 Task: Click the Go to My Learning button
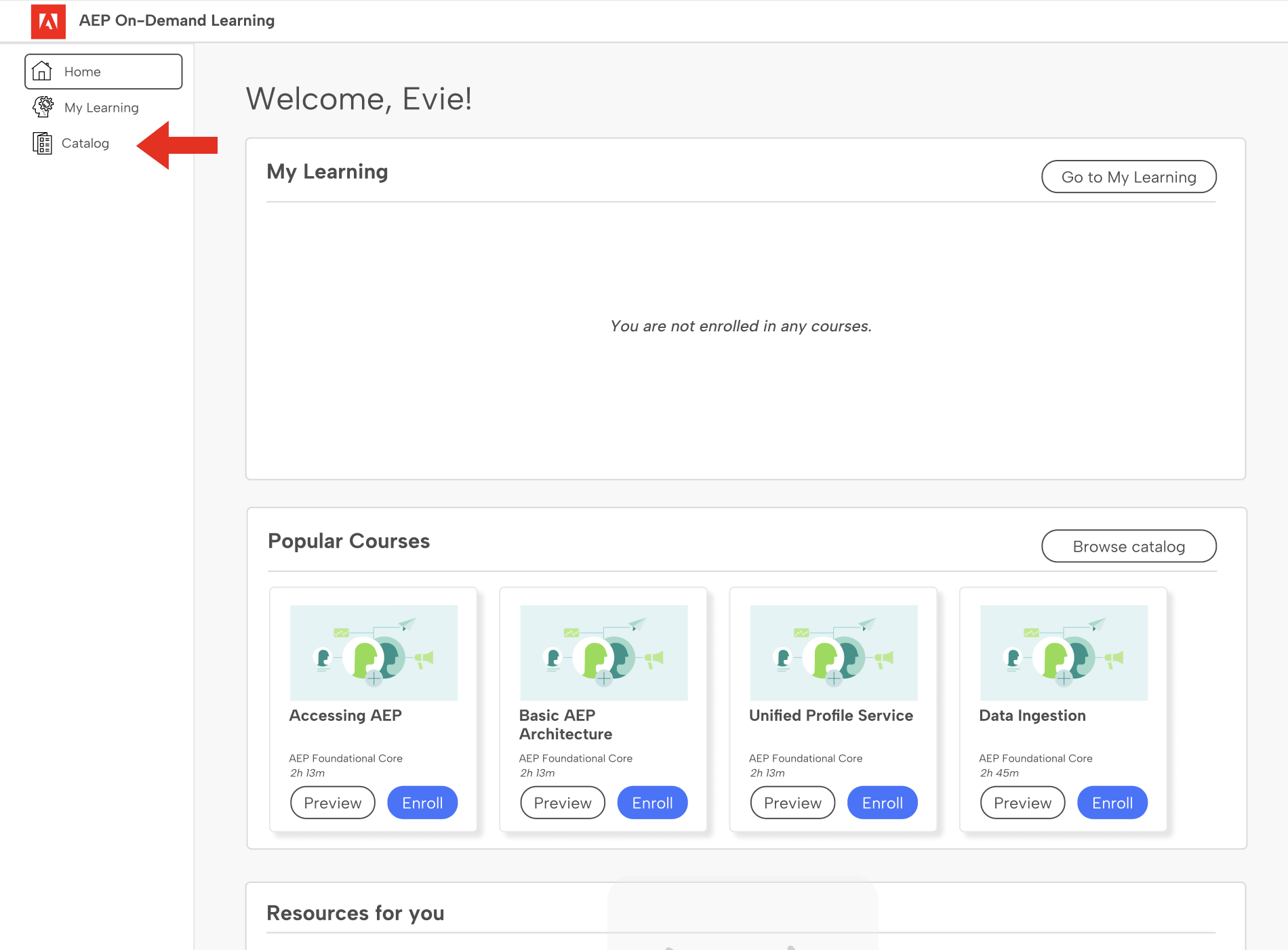pyautogui.click(x=1129, y=177)
